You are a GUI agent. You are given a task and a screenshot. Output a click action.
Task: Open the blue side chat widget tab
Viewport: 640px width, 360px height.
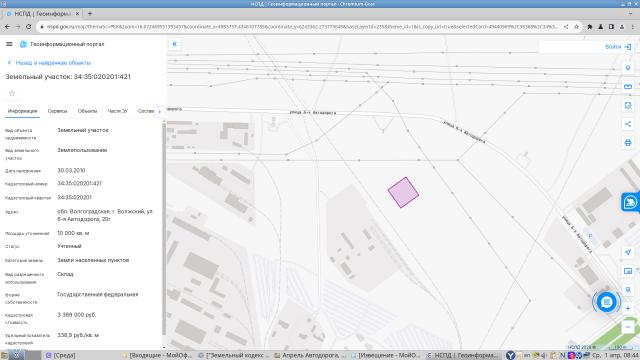(x=631, y=202)
